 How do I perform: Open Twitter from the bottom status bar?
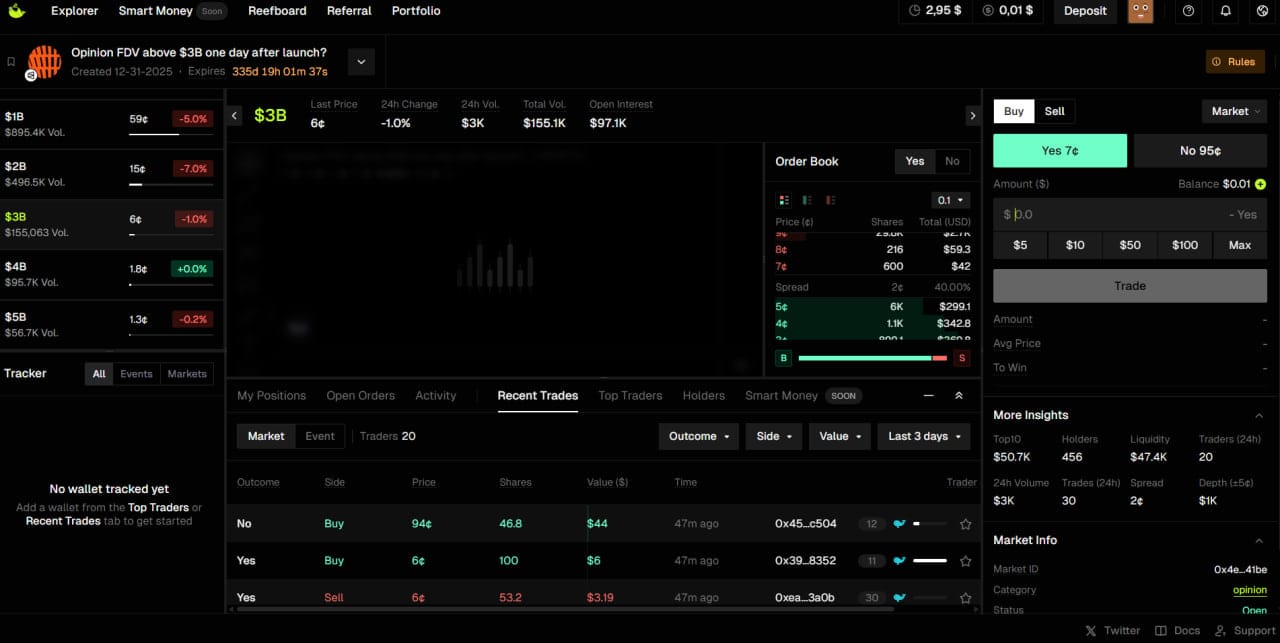point(1112,630)
